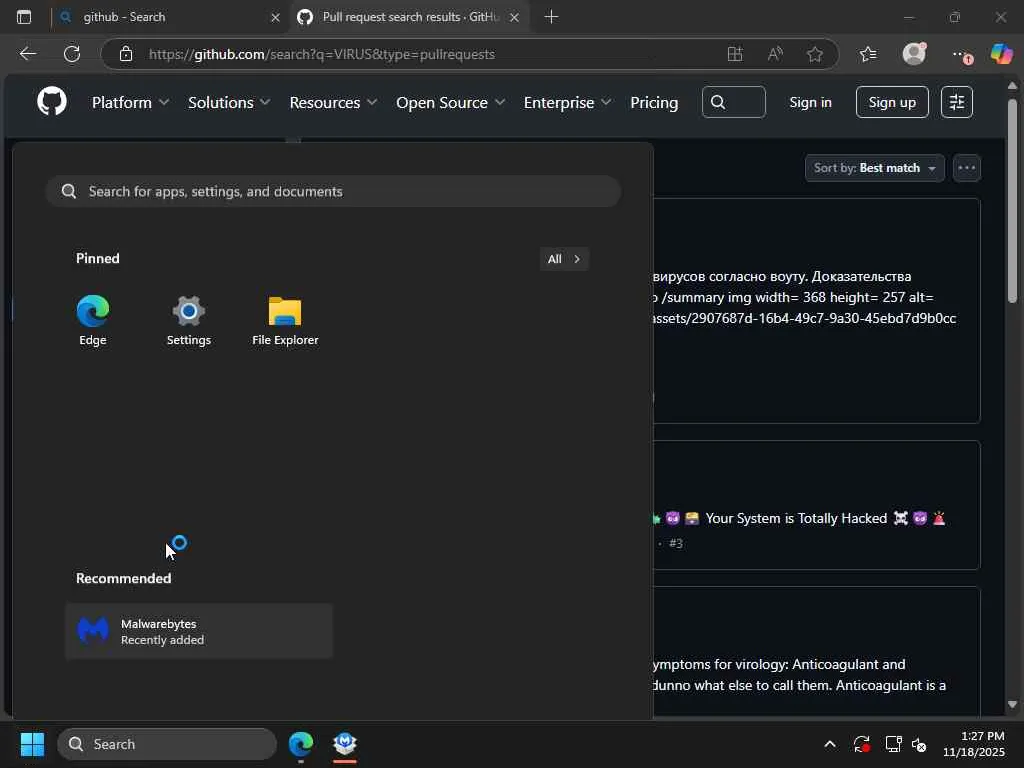This screenshot has height=768, width=1024.
Task: Expand the Resources menu
Action: [333, 103]
